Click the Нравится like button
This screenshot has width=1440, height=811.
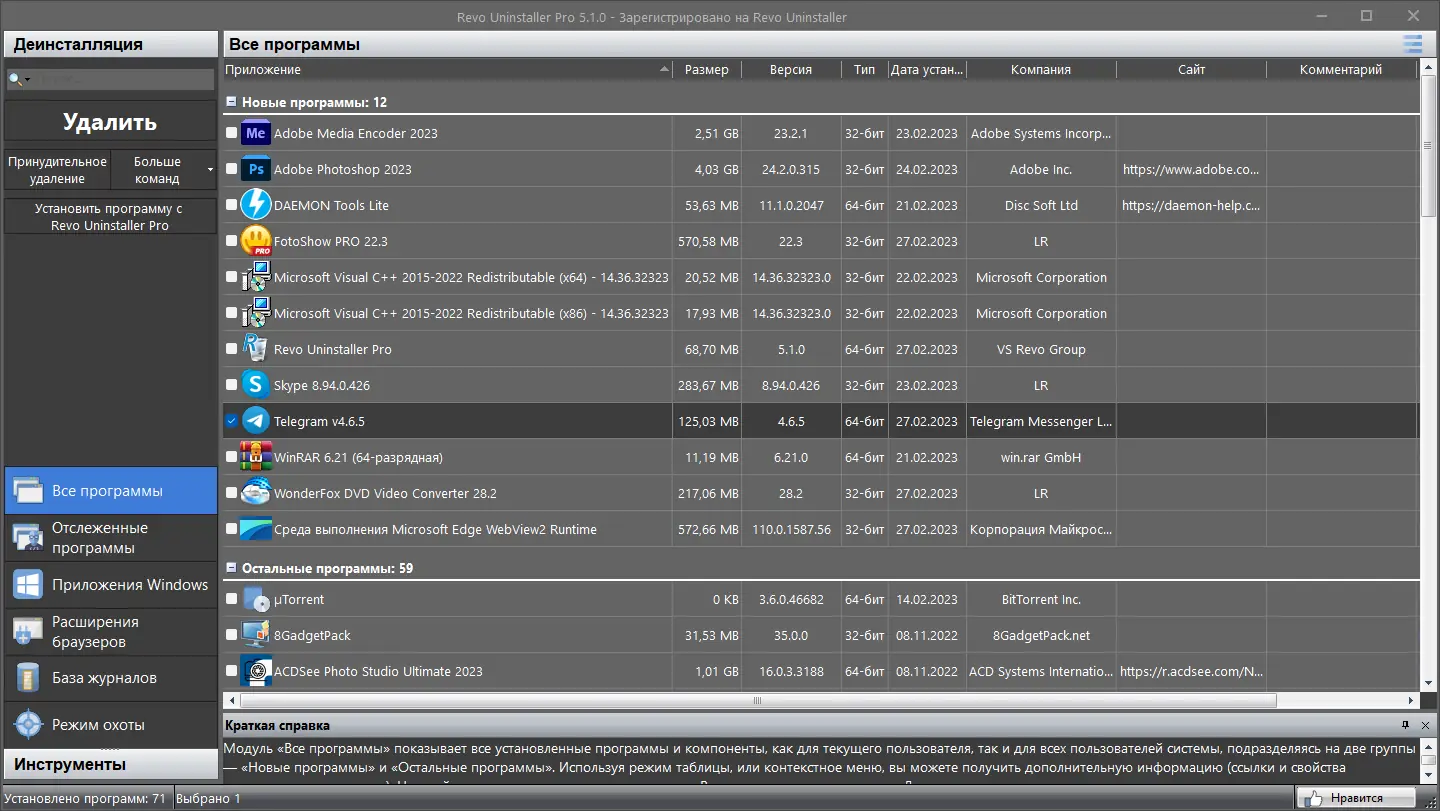(1357, 798)
